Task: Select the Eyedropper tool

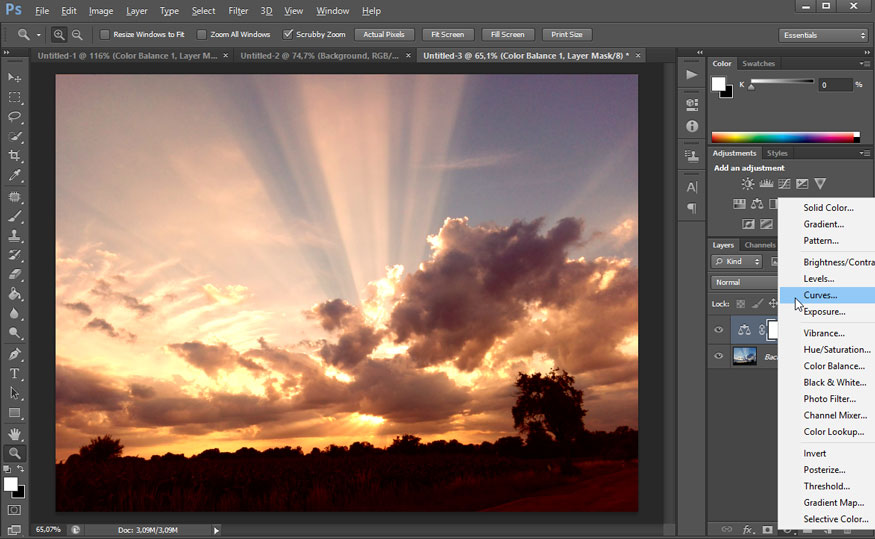Action: (x=15, y=176)
